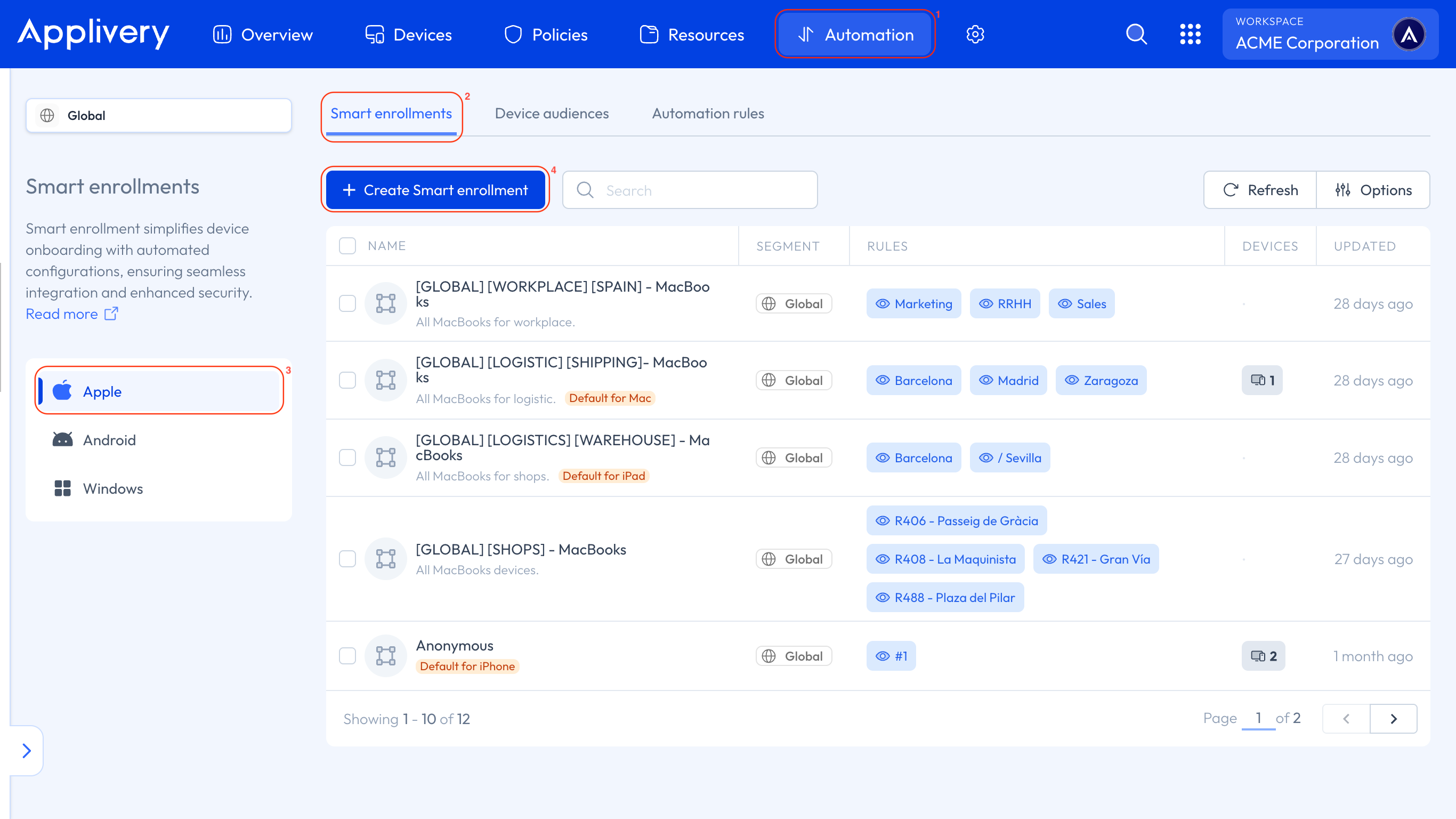Open the ACME Corporation workspace switcher
The image size is (1456, 819).
pos(1331,35)
